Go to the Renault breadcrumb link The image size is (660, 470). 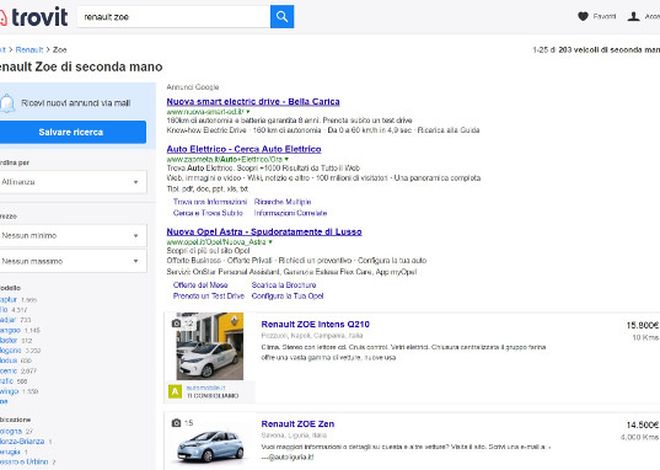[x=29, y=50]
